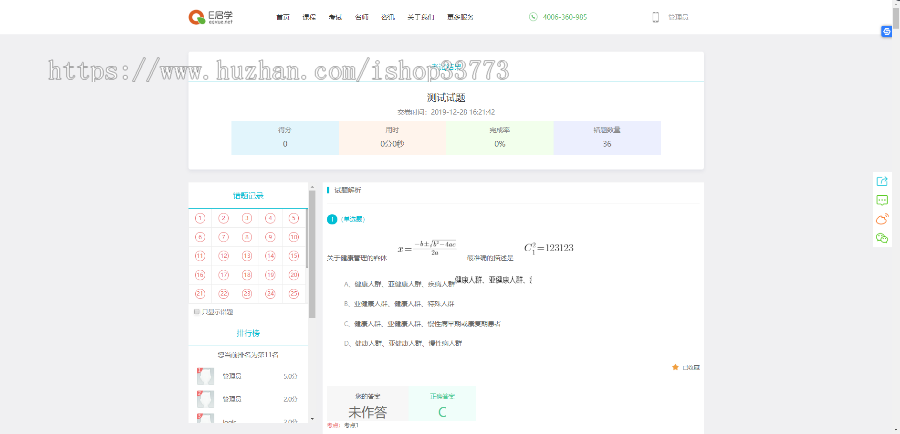
Task: Click the sidebar scrollbar down arrow
Action: click(312, 419)
